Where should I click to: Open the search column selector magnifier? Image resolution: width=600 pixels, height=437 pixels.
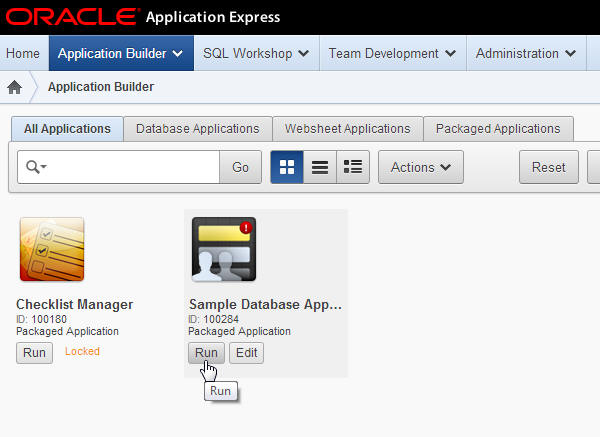click(x=36, y=167)
